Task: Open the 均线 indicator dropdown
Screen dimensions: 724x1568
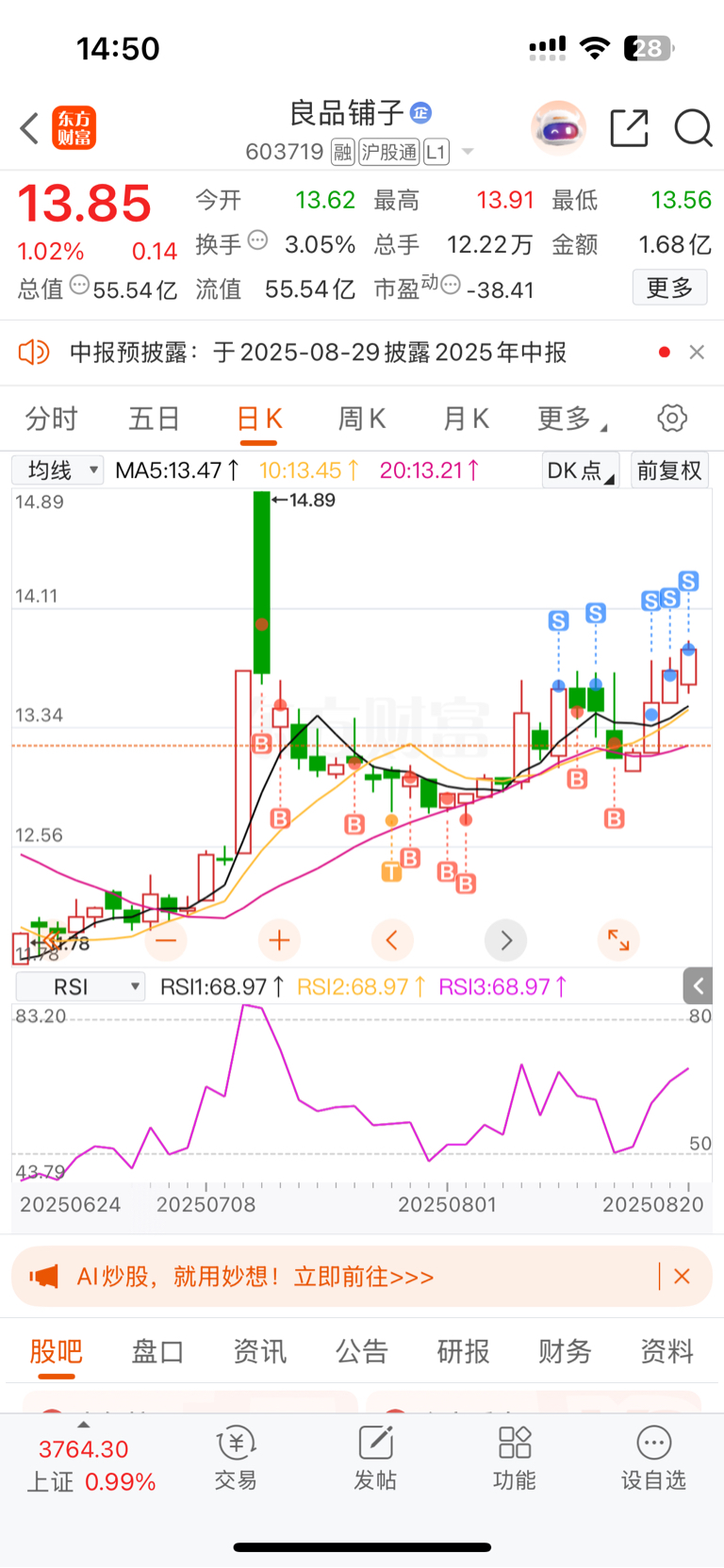Action: click(58, 470)
